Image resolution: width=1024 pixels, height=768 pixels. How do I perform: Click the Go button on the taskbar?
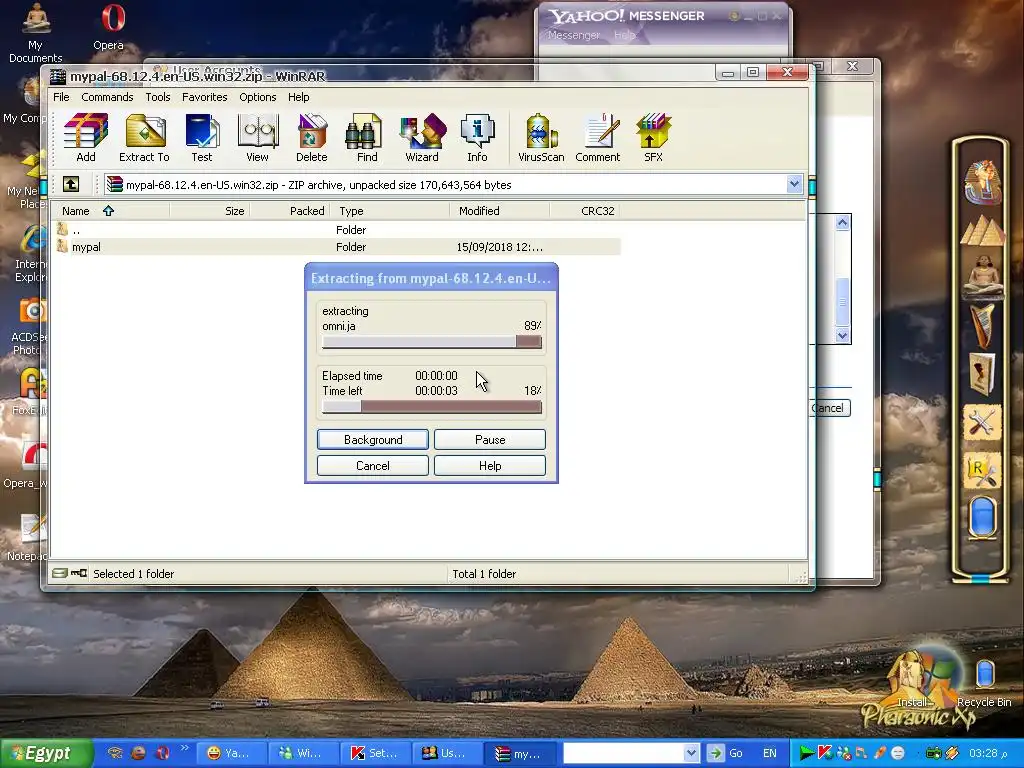(x=727, y=753)
